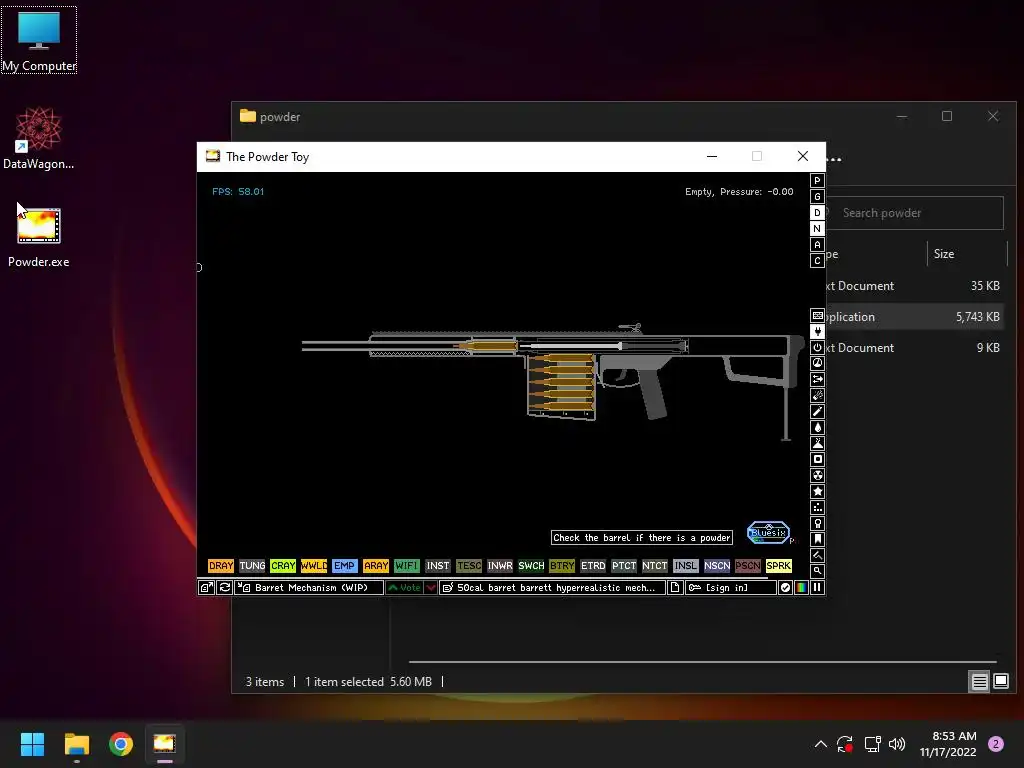This screenshot has height=768, width=1024.
Task: Select the DRAY element
Action: 221,566
